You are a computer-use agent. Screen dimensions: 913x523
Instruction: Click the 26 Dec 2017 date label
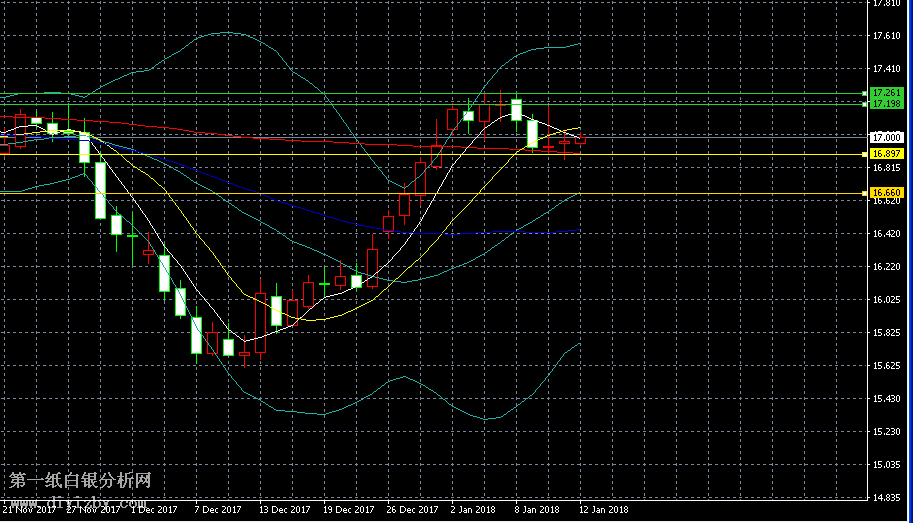[x=414, y=510]
